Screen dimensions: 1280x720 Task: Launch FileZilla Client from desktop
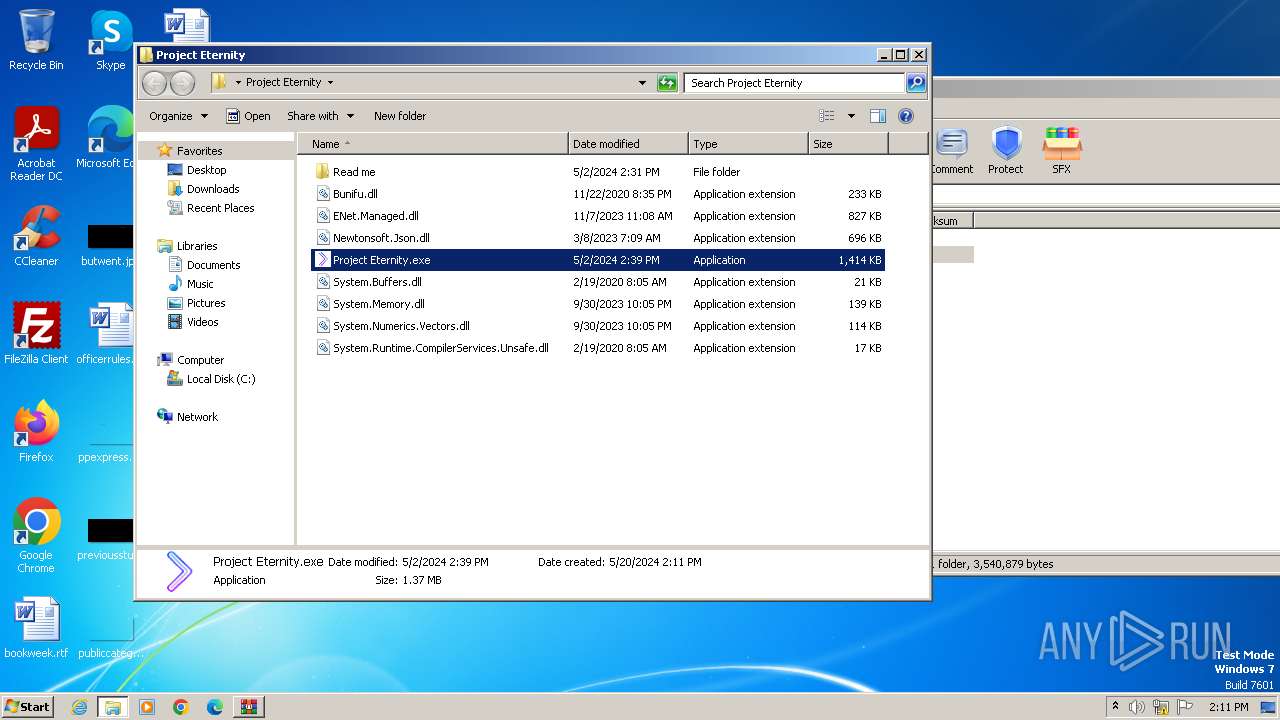(36, 334)
